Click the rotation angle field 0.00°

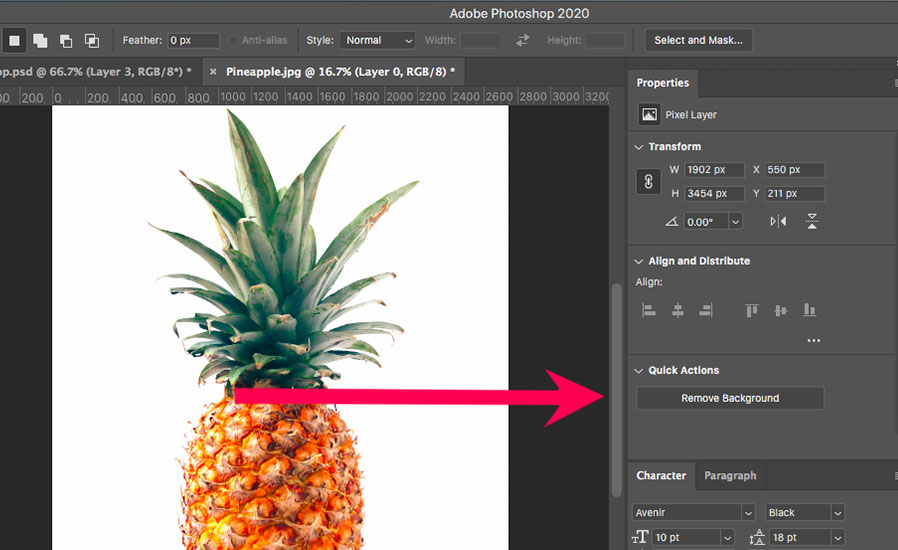coord(706,222)
